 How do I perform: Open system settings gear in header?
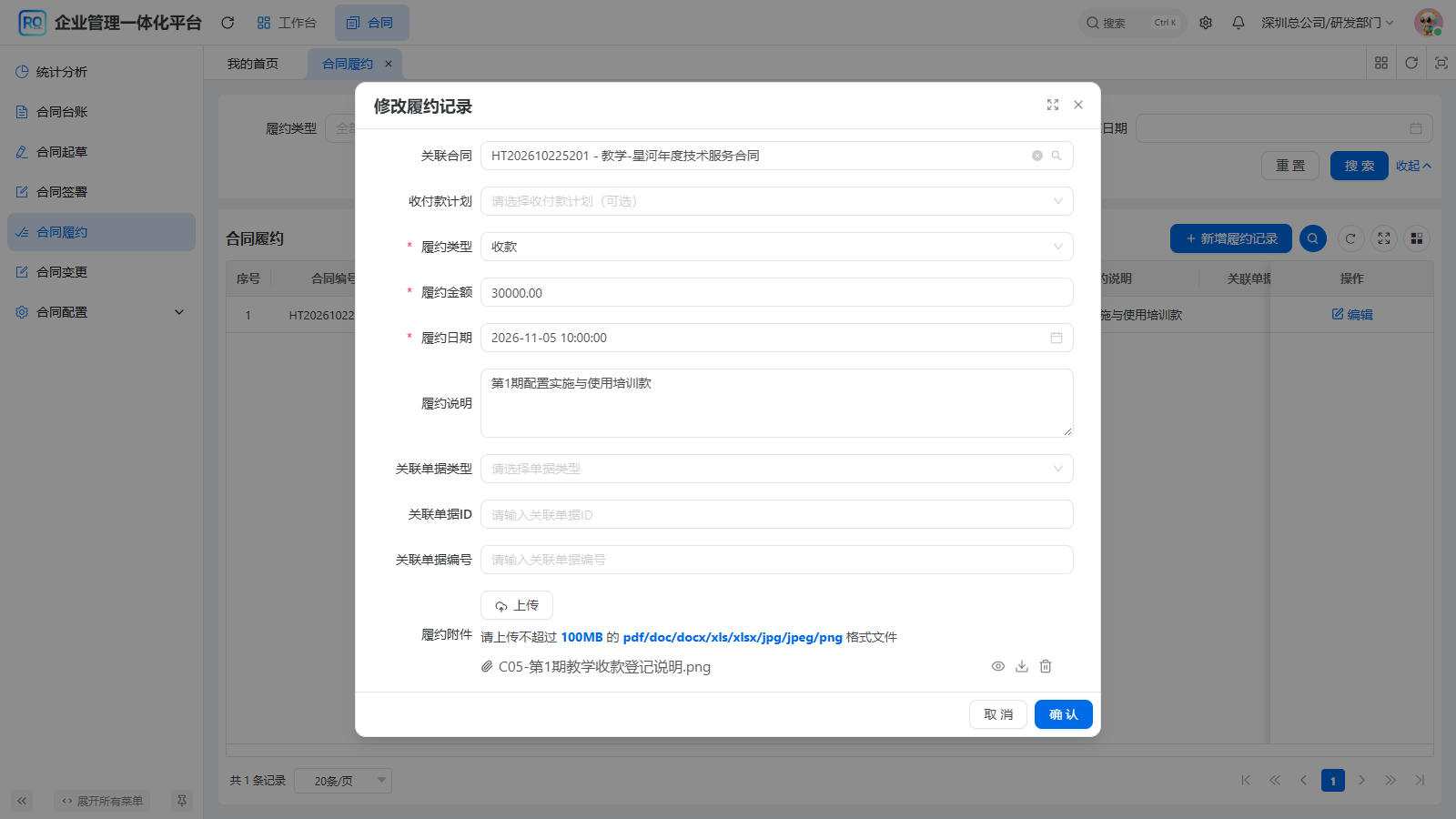tap(1206, 23)
